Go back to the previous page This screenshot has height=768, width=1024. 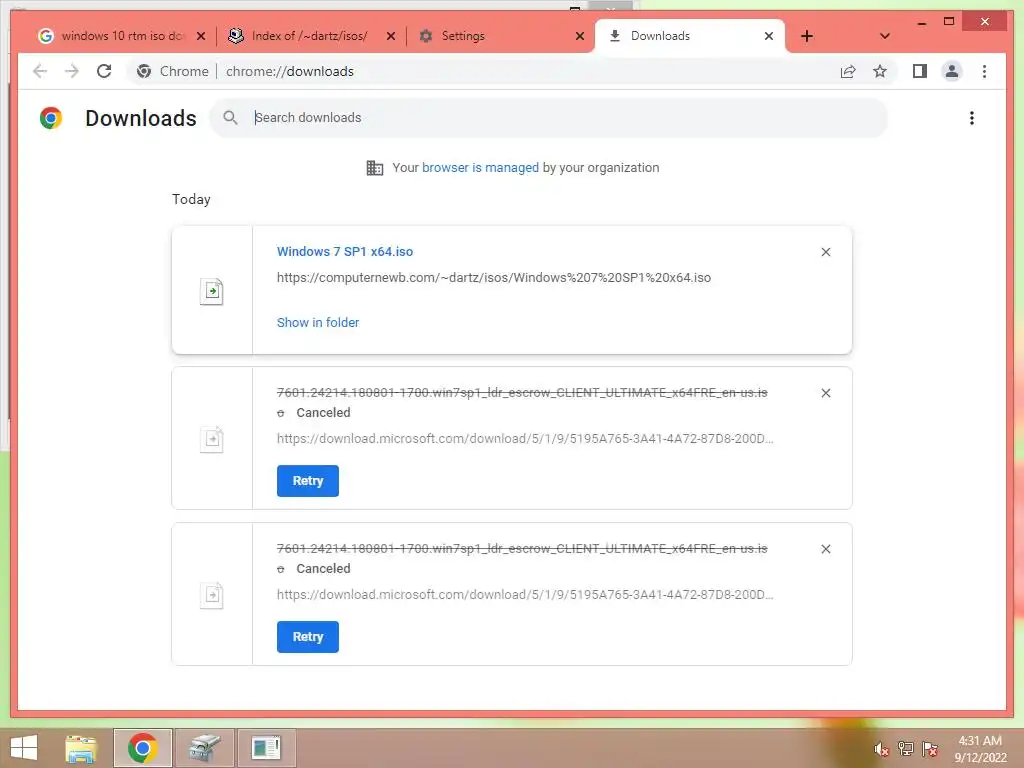(x=40, y=71)
